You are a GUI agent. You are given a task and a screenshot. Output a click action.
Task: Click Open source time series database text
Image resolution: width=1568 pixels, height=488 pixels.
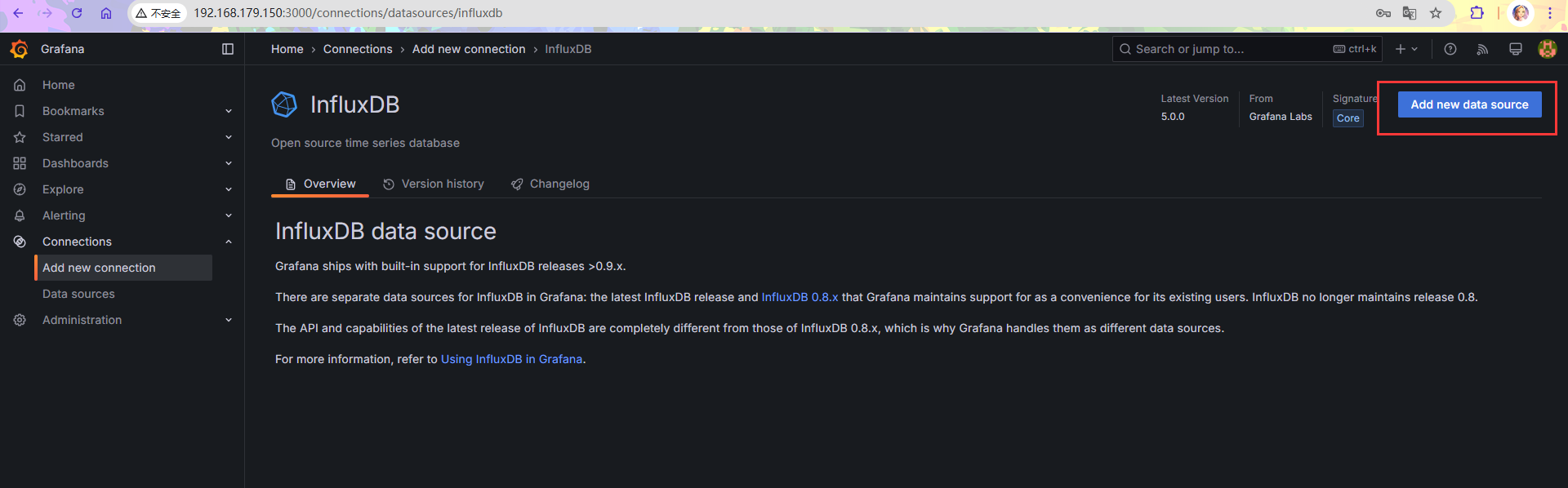(x=365, y=143)
